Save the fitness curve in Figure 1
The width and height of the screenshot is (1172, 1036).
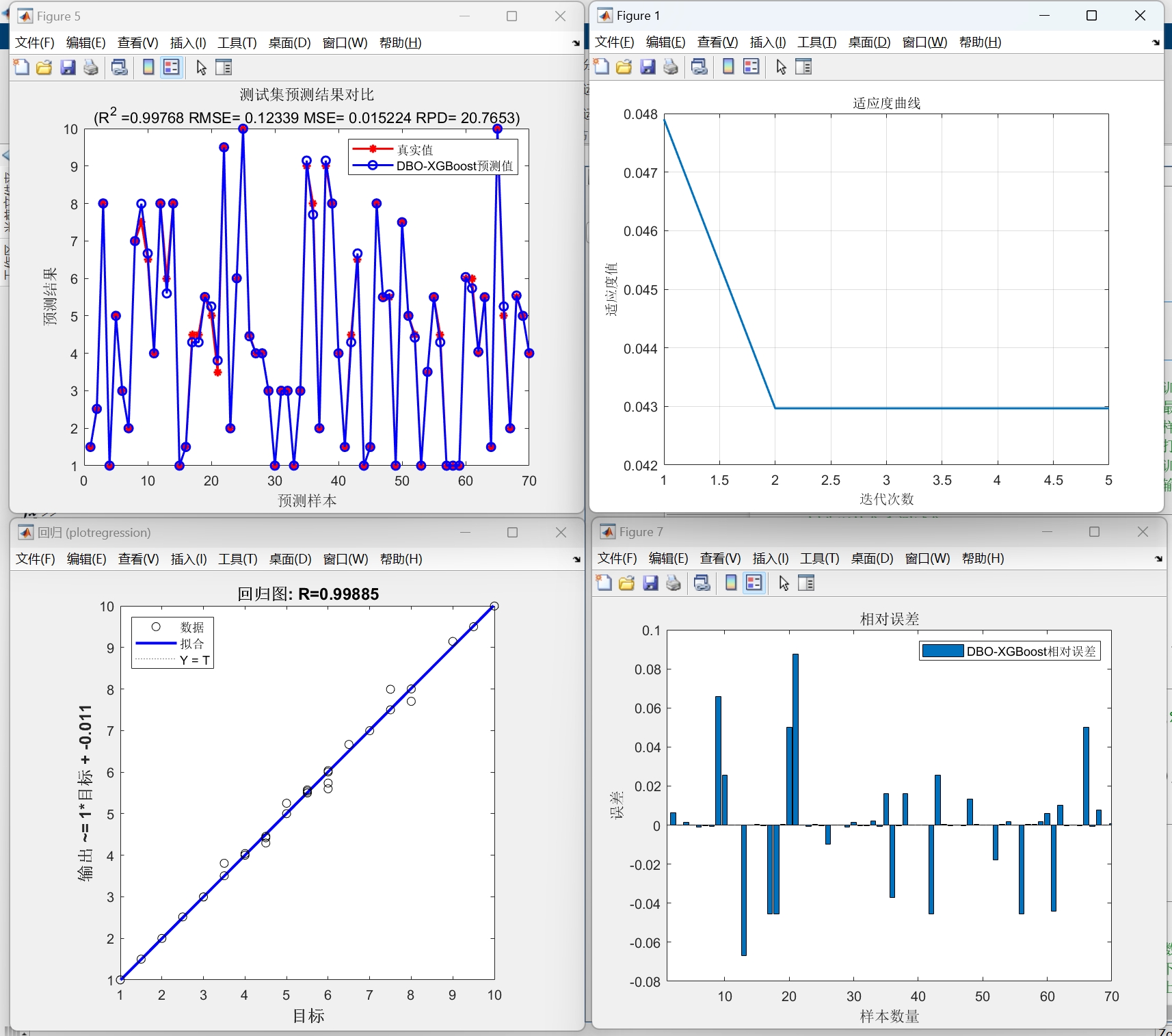[x=647, y=66]
